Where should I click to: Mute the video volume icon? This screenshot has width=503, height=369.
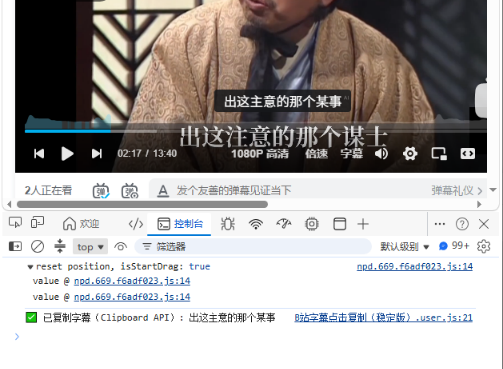[381, 154]
